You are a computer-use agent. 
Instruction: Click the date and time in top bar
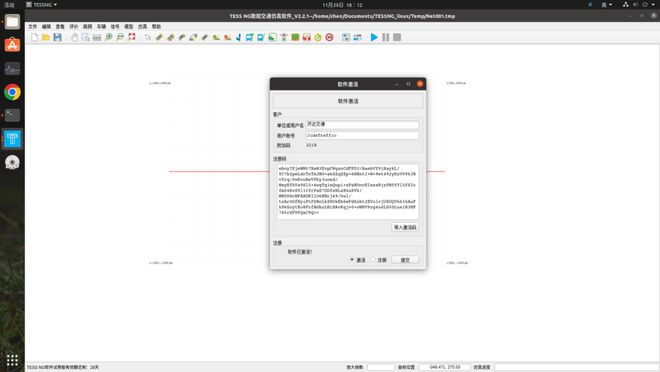[342, 5]
